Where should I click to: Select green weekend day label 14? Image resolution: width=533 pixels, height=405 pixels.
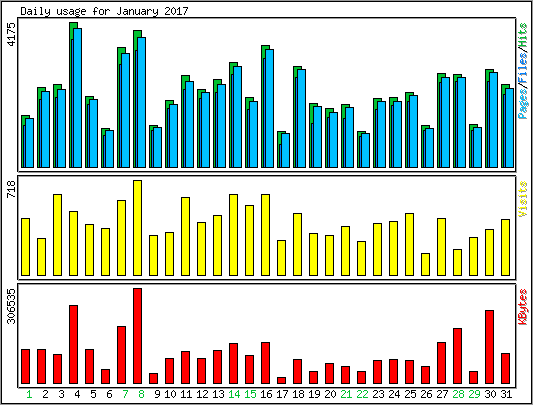tap(234, 394)
